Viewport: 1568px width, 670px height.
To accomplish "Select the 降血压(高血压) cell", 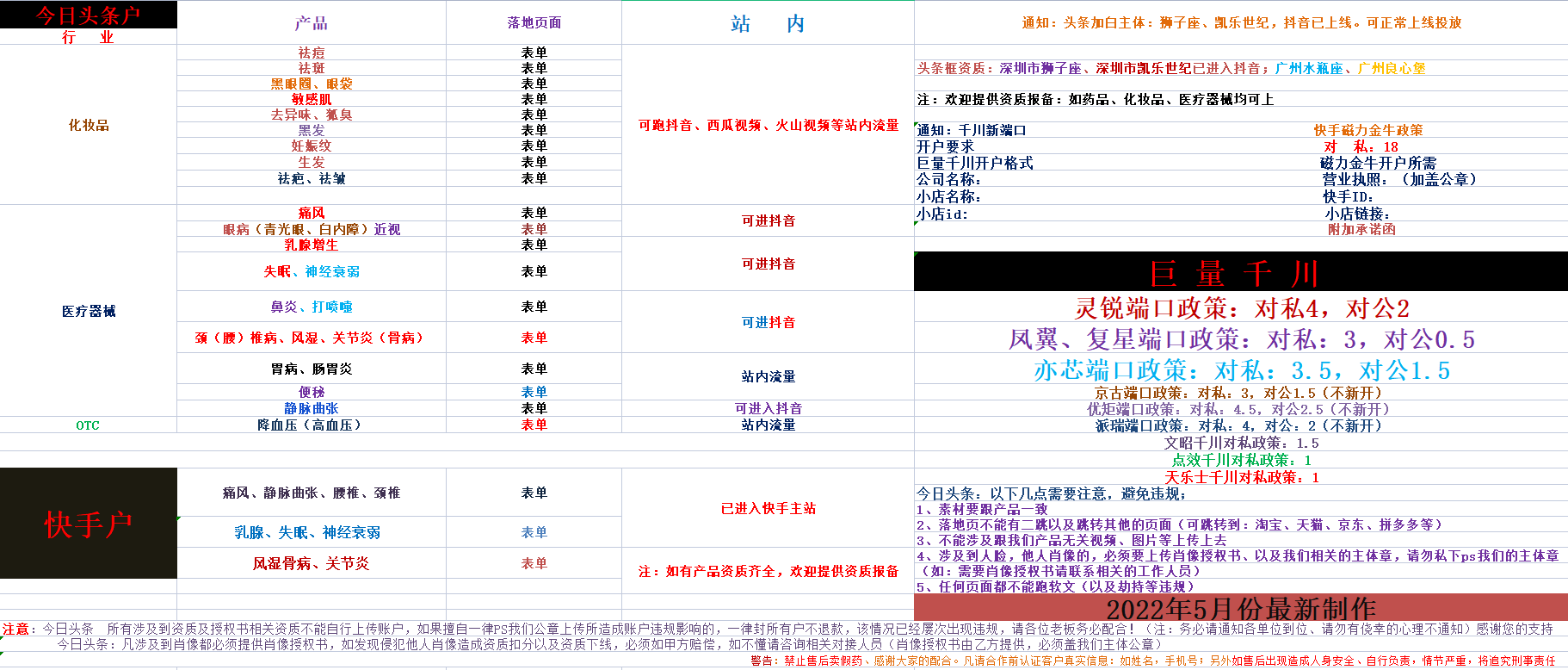I will (x=312, y=425).
